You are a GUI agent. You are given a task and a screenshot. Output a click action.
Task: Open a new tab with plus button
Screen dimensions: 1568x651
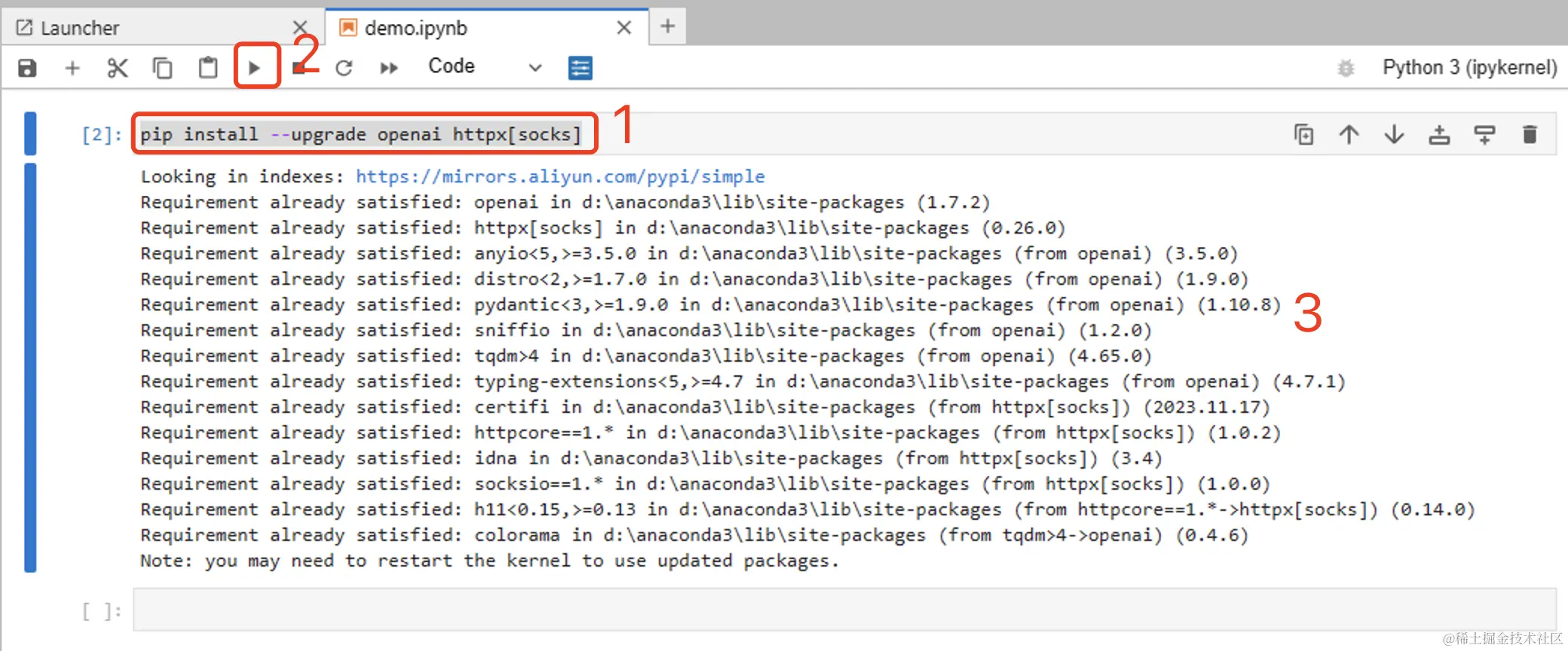(x=667, y=27)
